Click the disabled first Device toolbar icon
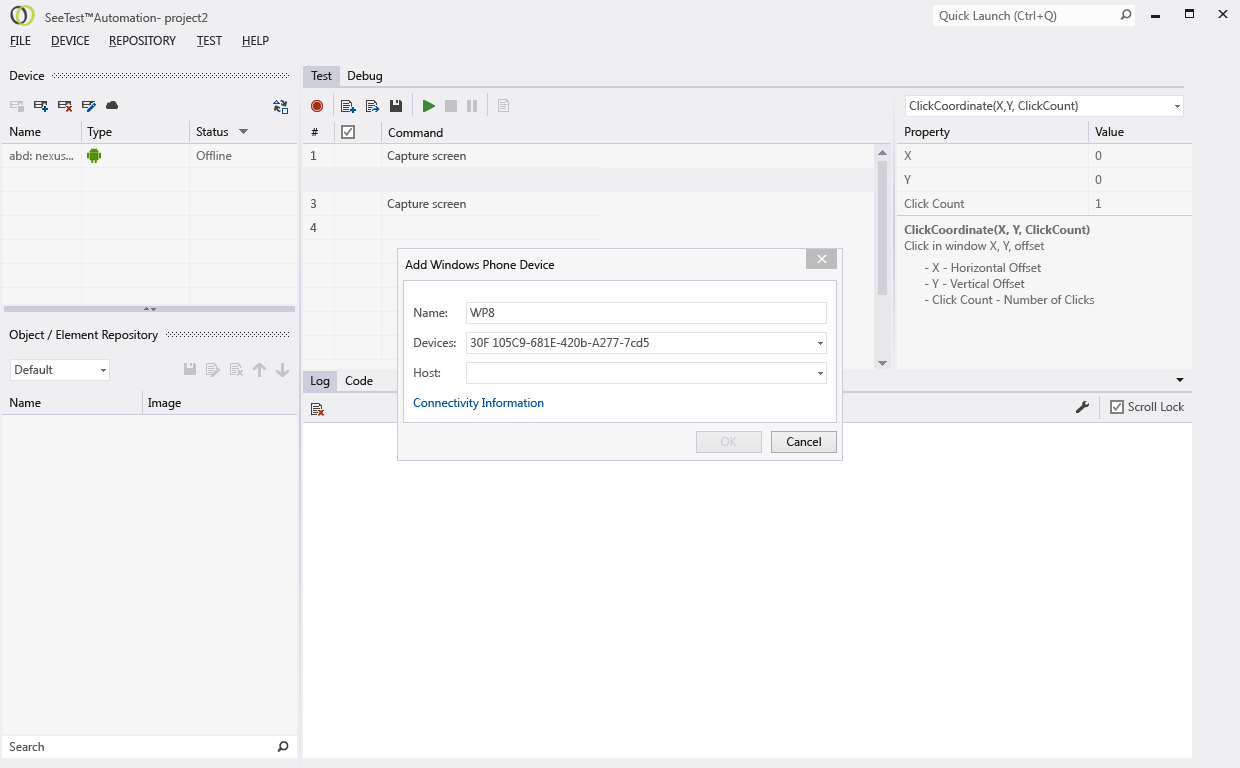 (x=17, y=105)
